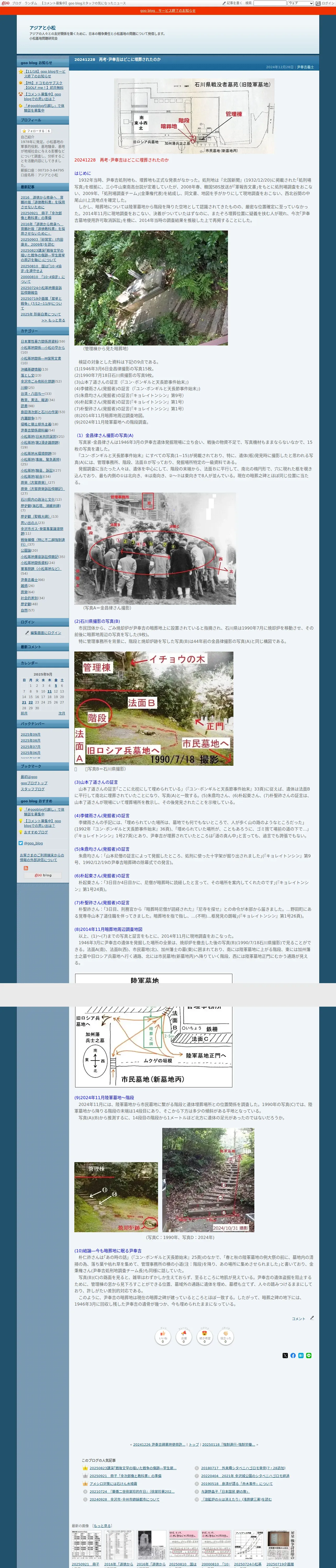The width and height of the screenshot is (336, 1568).
Task: Click the RSS feed icon in the sidebar
Action: [26, 868]
